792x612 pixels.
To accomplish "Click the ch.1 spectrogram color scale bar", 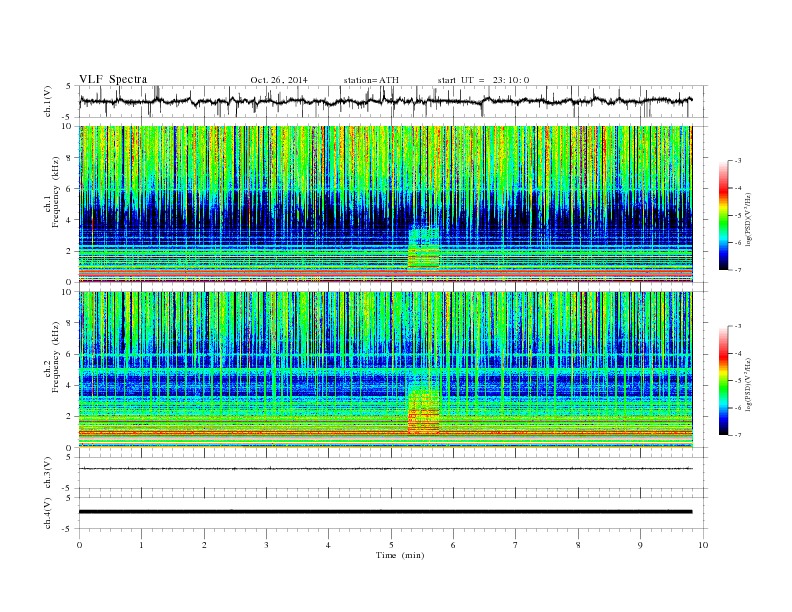I will pos(723,216).
